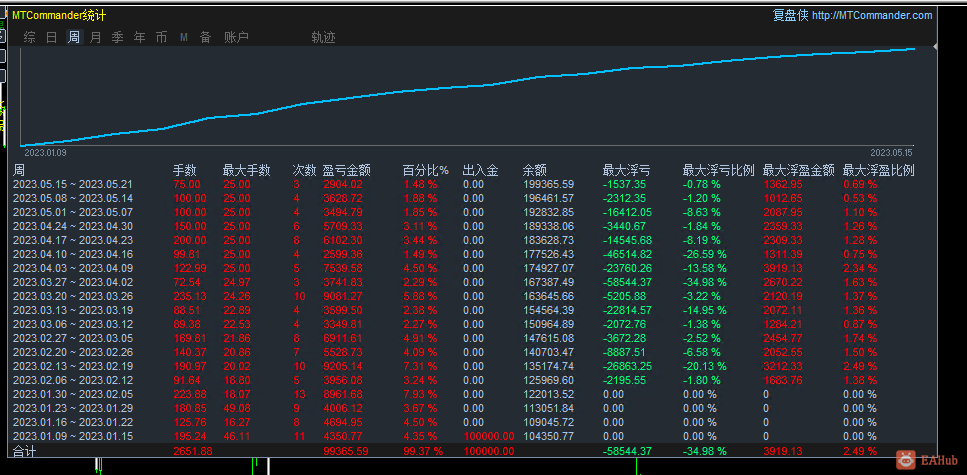Select the week row 2023.05.08 ~ 2023.05.14
This screenshot has width=967, height=475.
click(x=472, y=198)
